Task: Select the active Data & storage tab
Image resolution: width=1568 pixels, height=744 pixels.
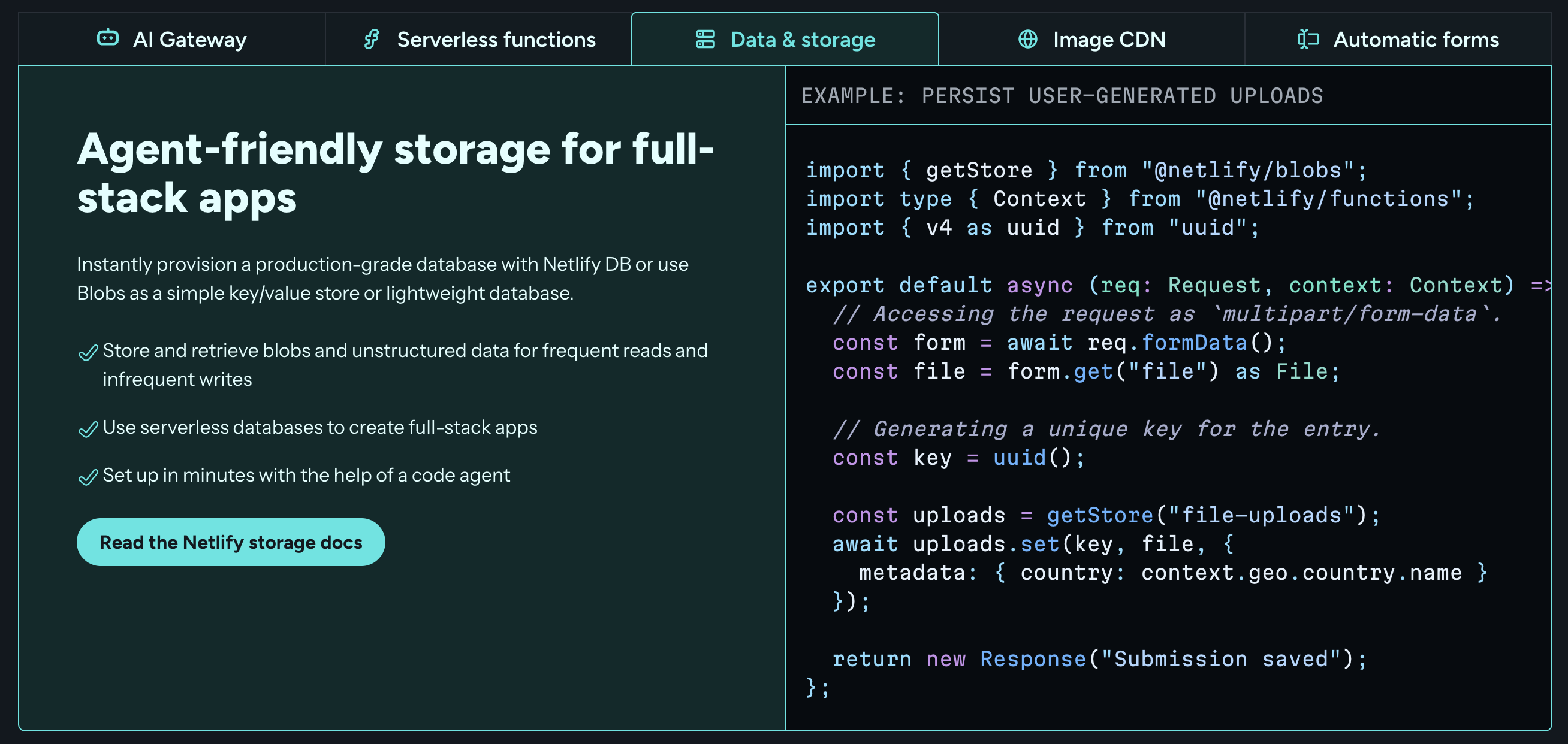Action: tap(802, 40)
